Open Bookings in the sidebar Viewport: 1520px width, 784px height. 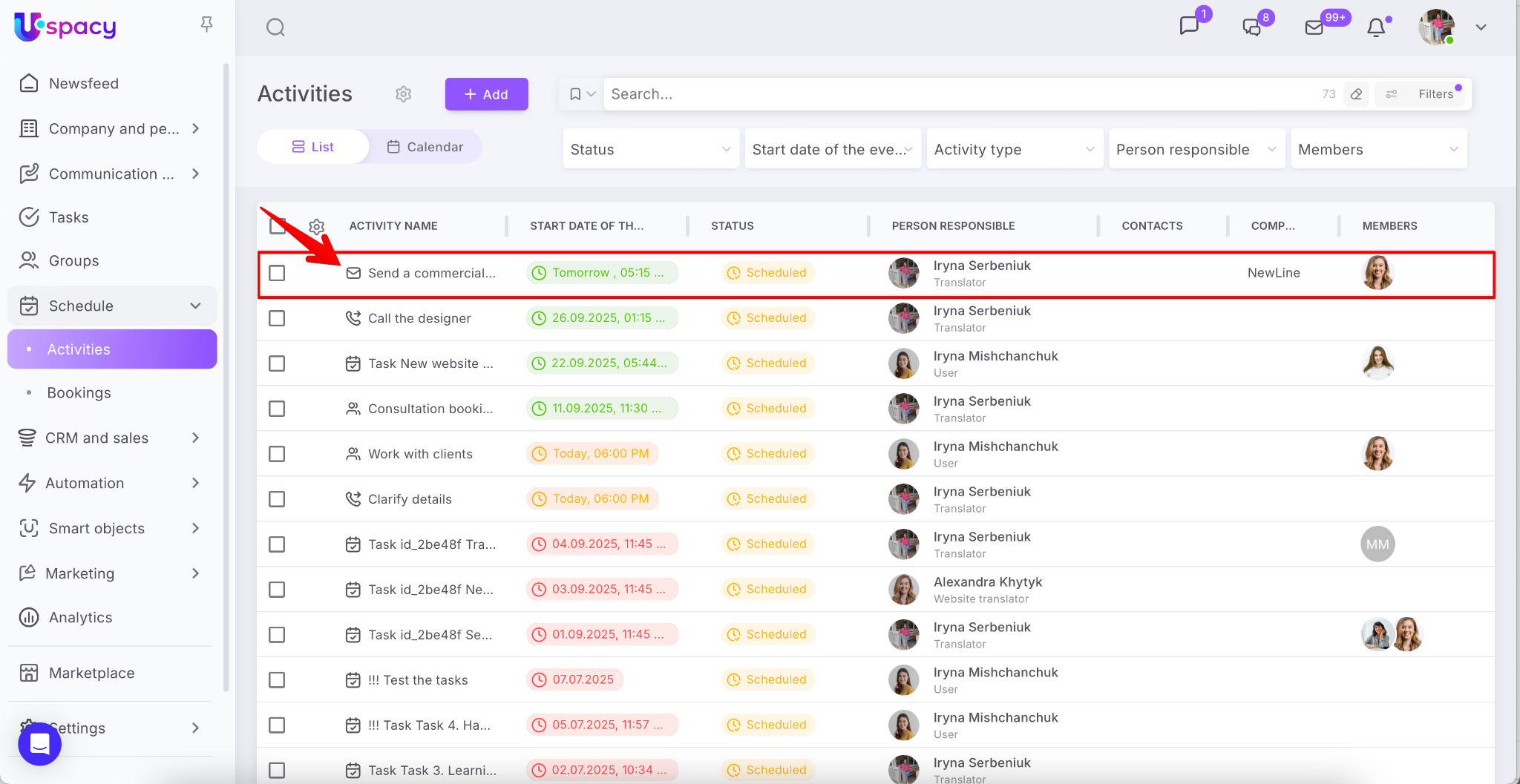(x=79, y=393)
